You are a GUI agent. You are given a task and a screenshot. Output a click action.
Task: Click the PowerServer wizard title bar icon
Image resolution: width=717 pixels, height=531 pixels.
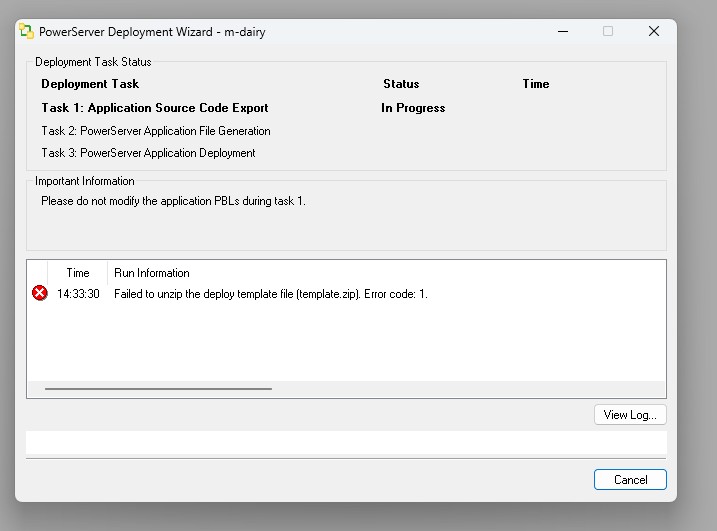[x=27, y=31]
